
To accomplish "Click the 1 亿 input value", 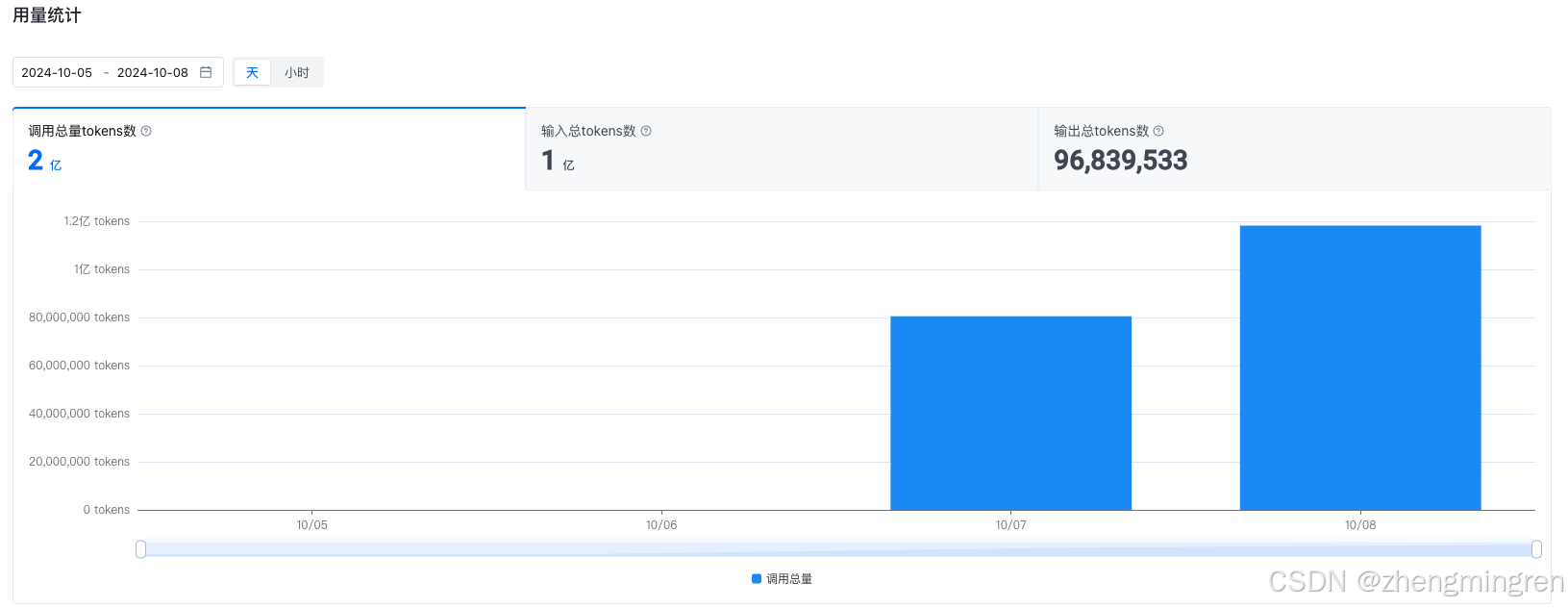I will [558, 161].
